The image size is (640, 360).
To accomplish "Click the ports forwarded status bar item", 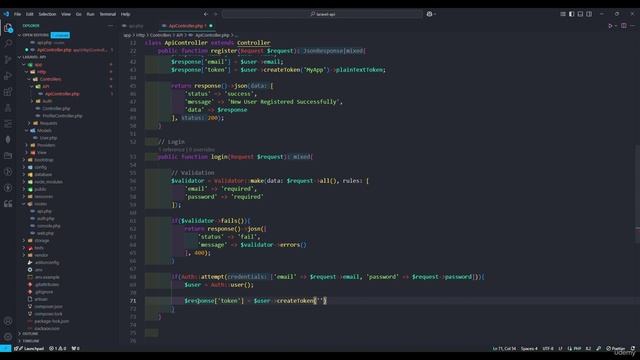I will [76, 349].
